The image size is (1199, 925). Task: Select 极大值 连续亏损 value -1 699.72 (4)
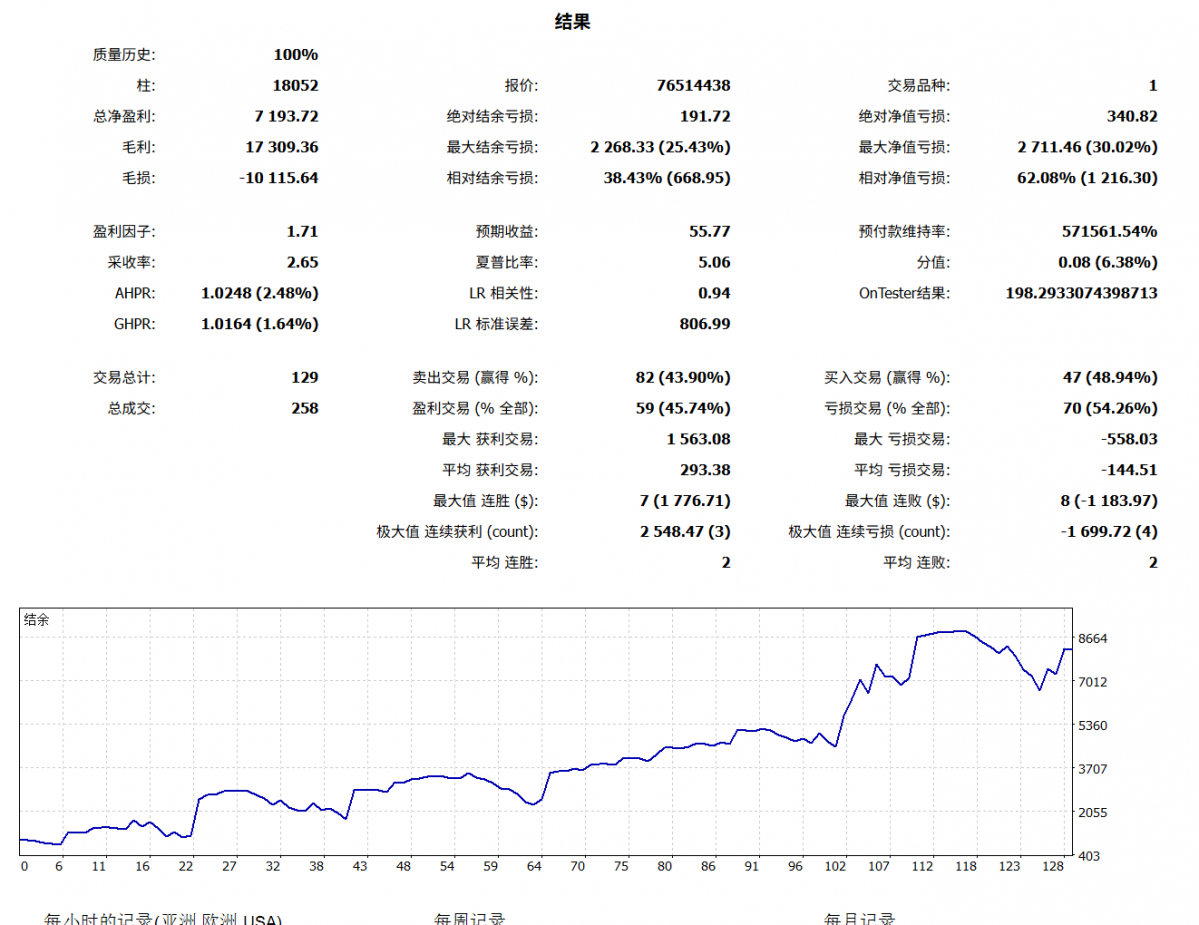(x=1109, y=531)
